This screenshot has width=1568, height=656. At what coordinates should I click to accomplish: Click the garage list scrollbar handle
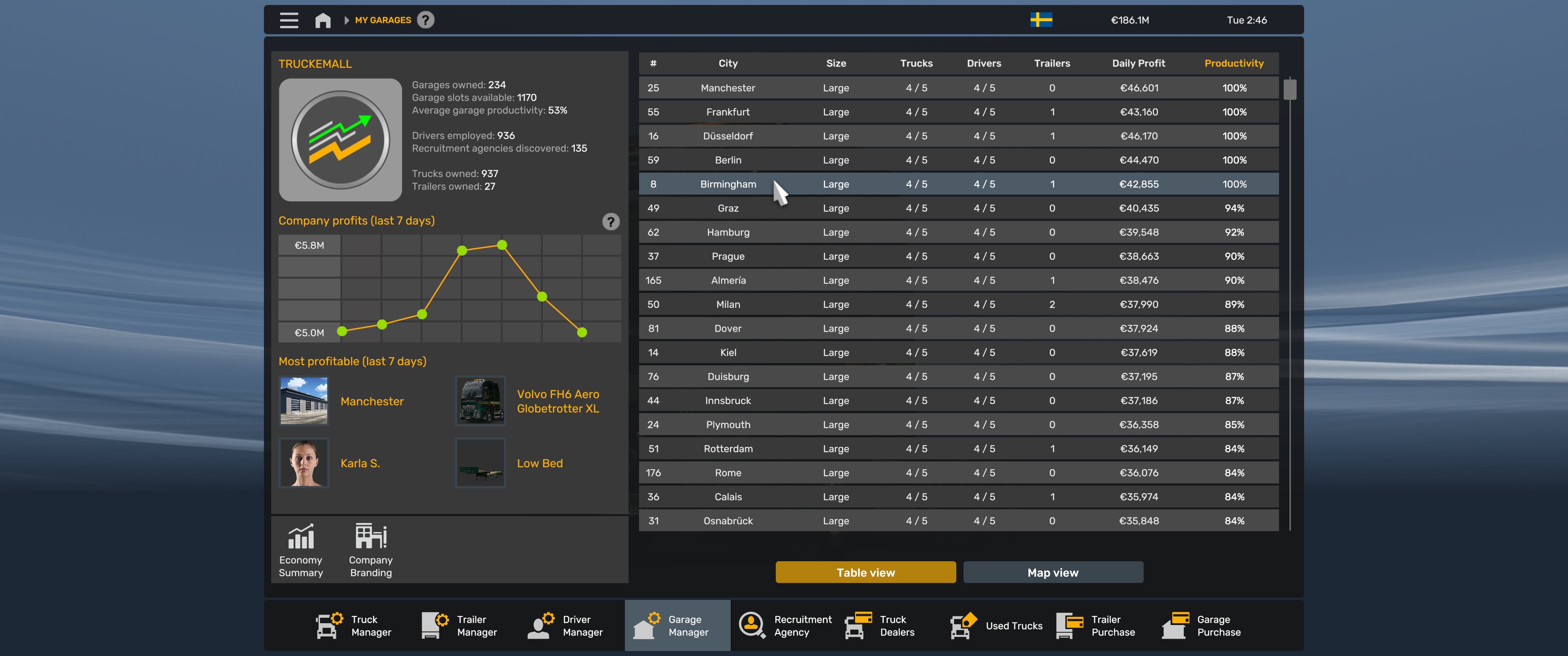[1290, 89]
